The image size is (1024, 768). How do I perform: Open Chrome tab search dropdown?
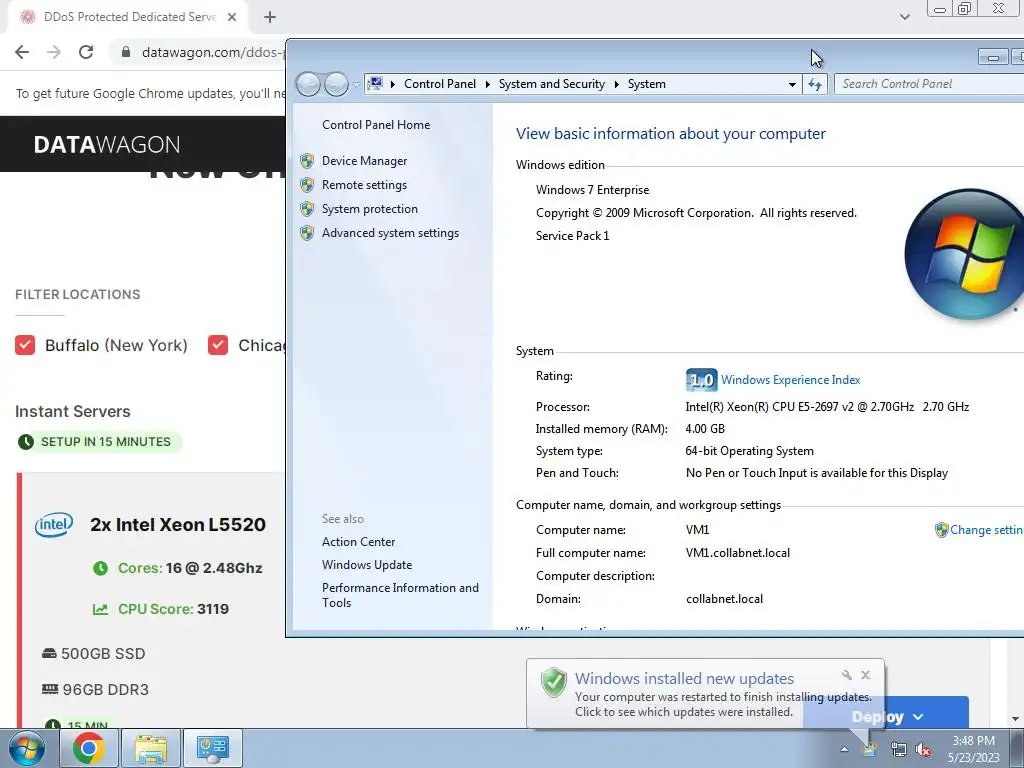[x=904, y=17]
